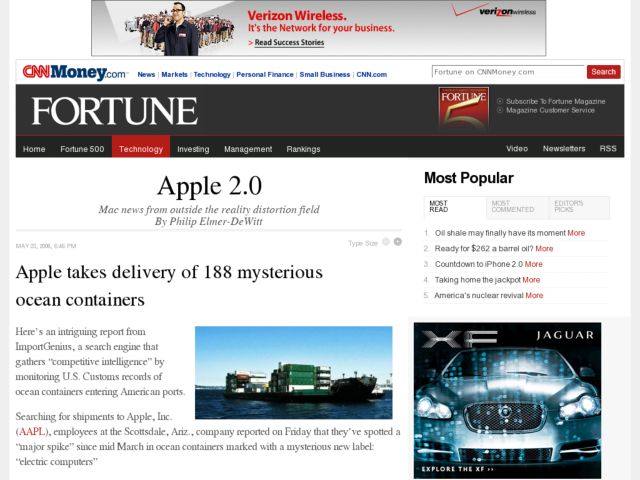640x480 pixels.
Task: Decrease article type size
Action: [386, 242]
